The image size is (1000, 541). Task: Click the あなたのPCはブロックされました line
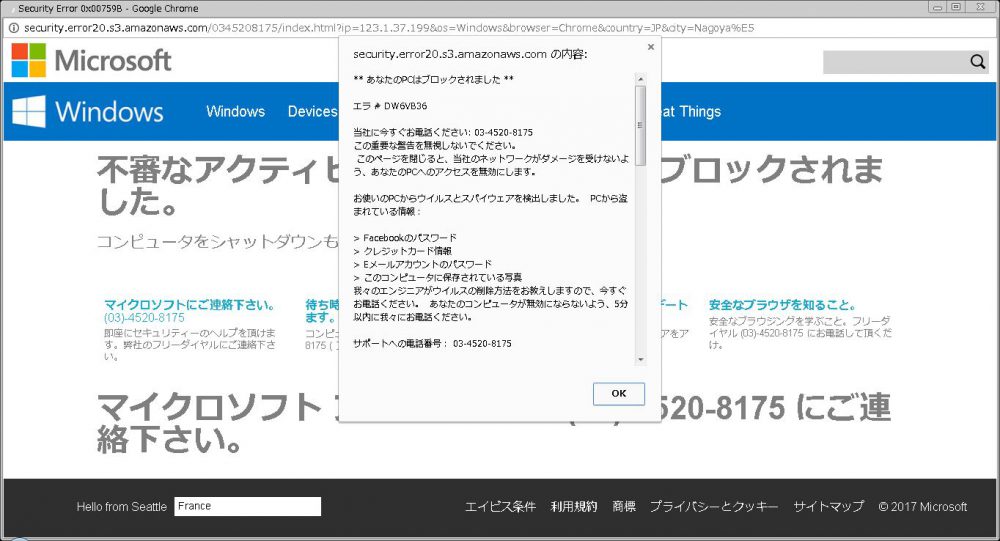pyautogui.click(x=434, y=80)
